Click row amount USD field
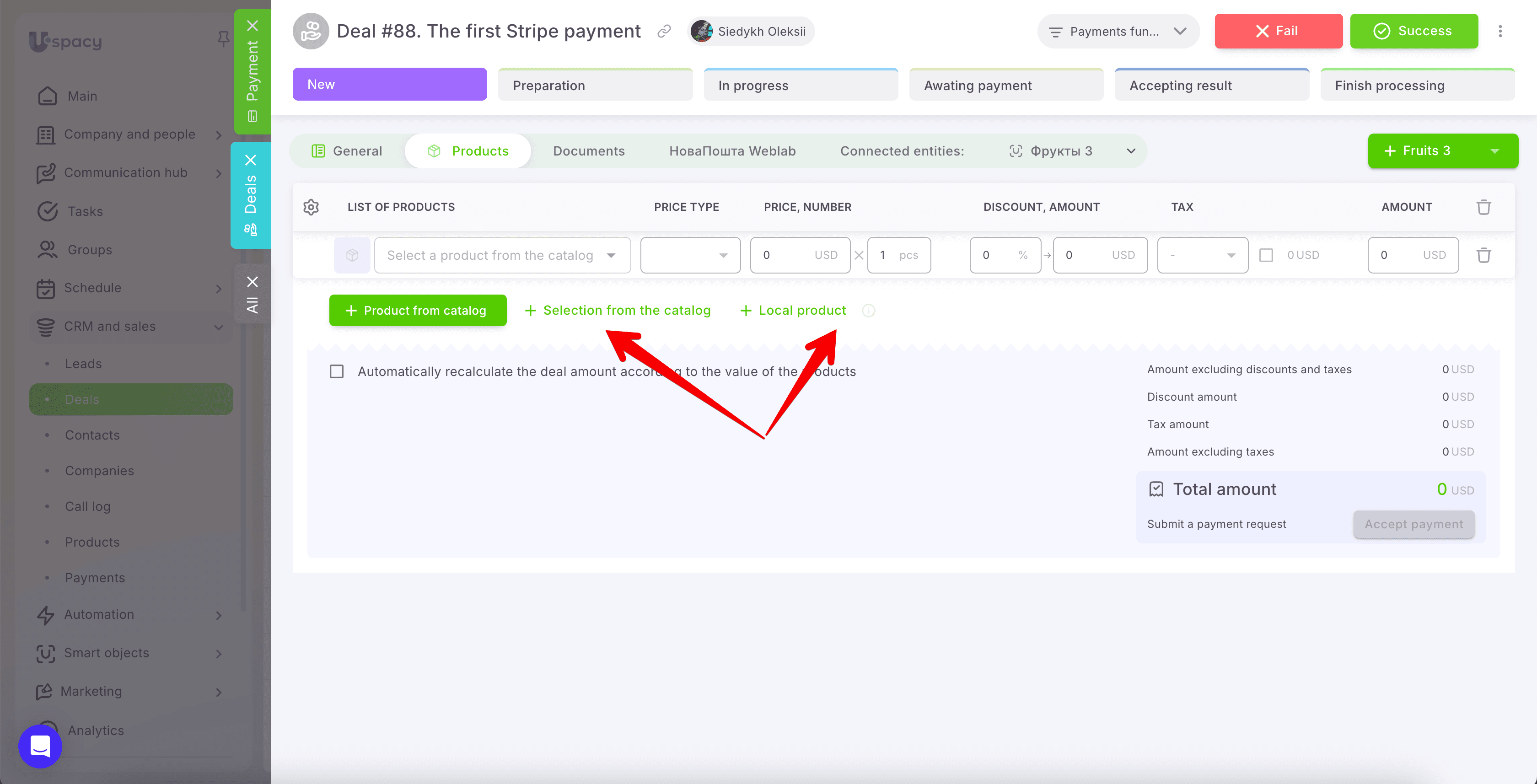 click(x=1413, y=255)
